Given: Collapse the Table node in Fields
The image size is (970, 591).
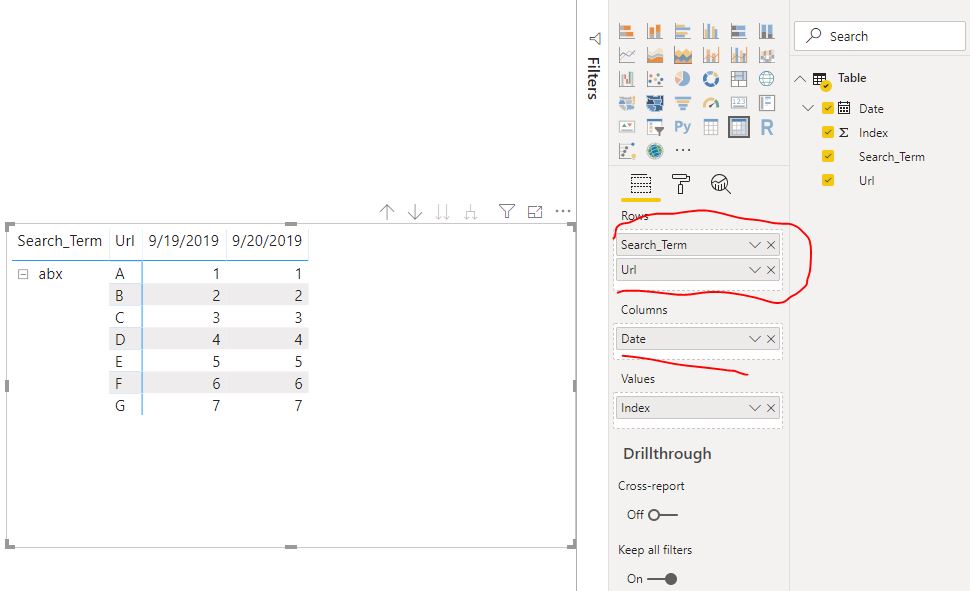Looking at the screenshot, I should pos(800,79).
